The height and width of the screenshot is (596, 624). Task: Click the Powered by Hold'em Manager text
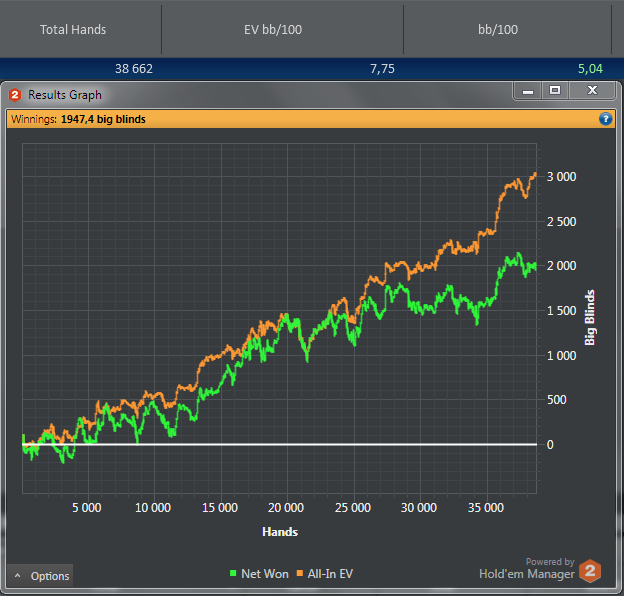coord(527,568)
